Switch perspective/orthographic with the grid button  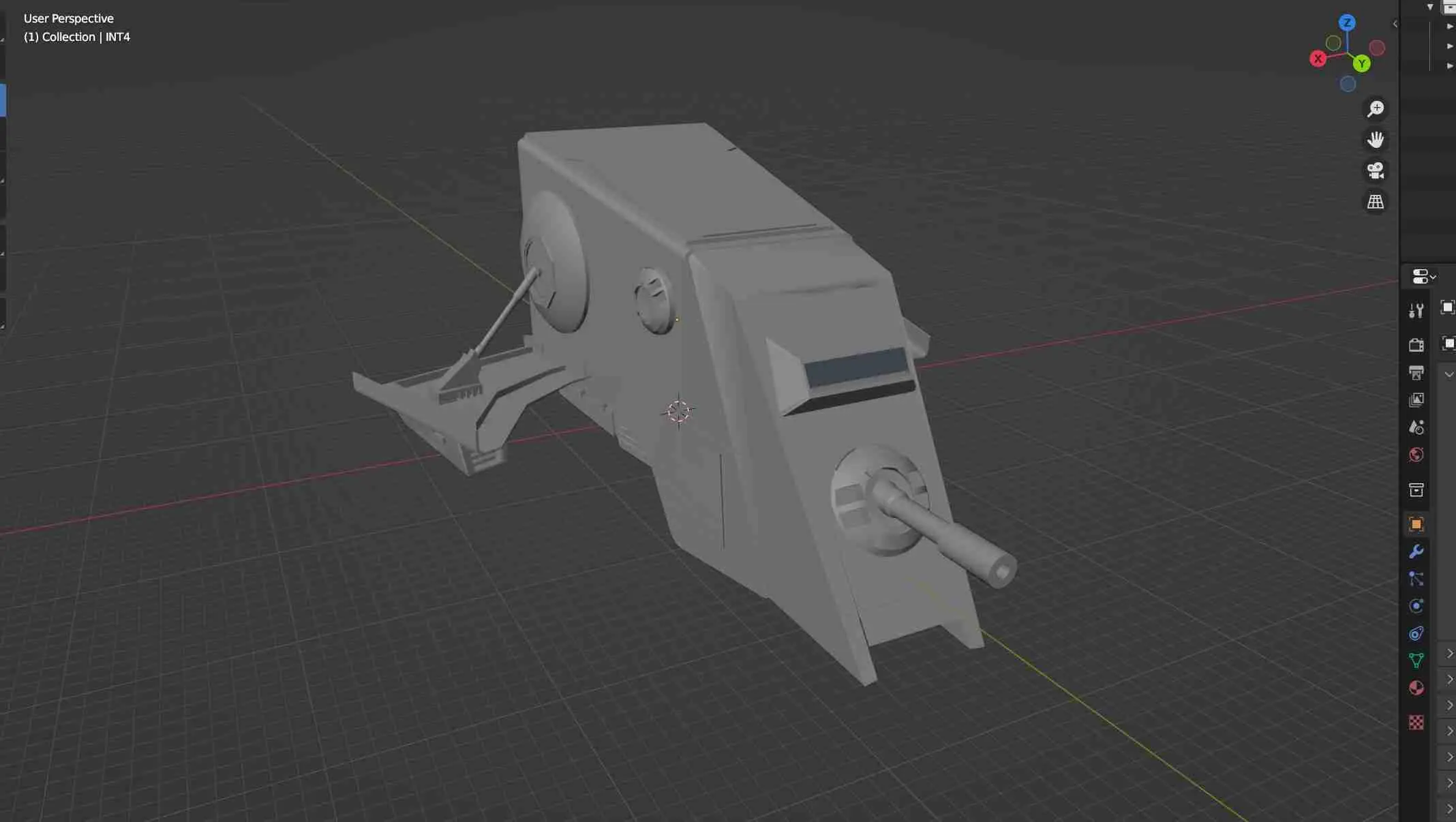tap(1376, 202)
